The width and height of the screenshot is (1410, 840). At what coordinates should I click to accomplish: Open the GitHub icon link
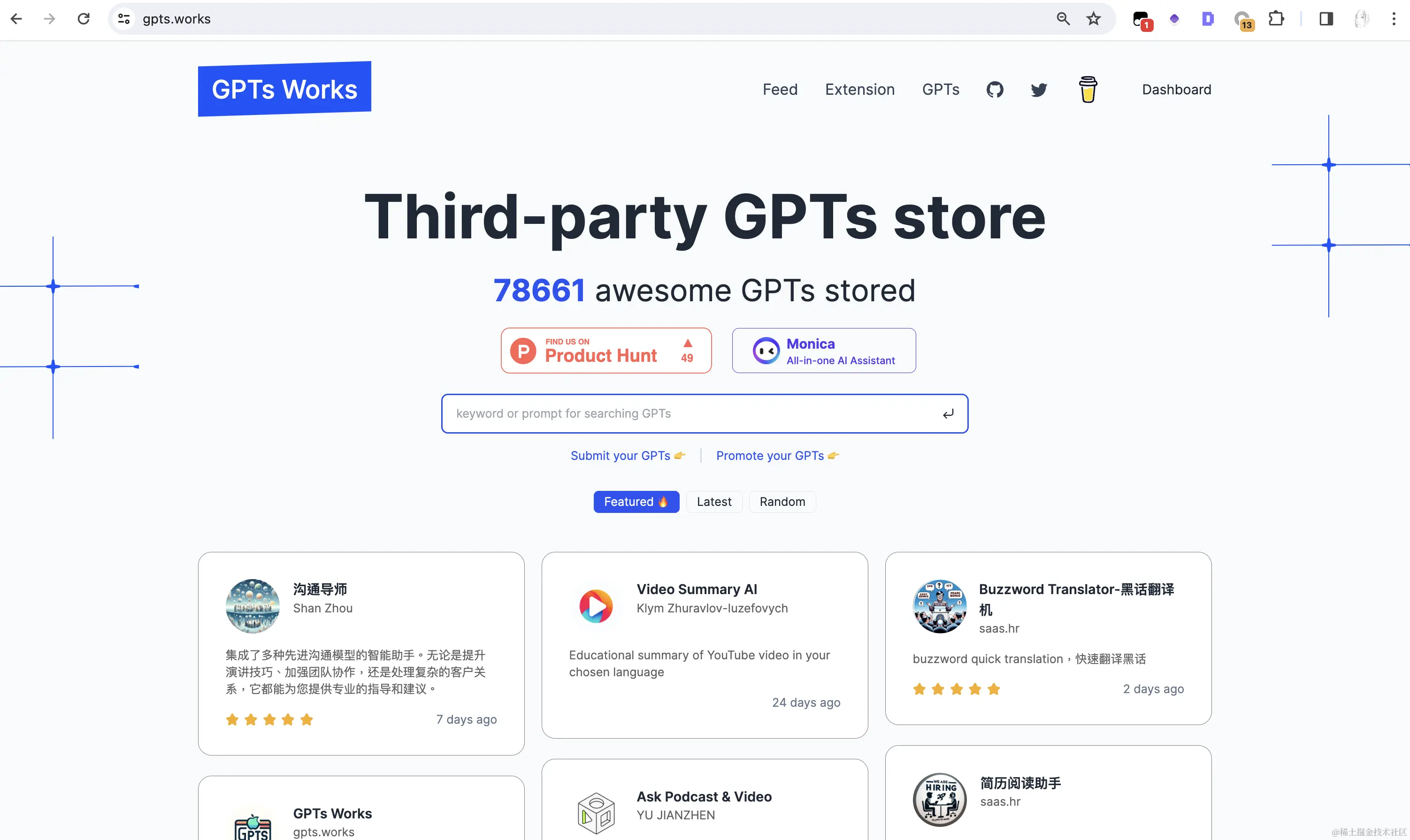[x=995, y=90]
